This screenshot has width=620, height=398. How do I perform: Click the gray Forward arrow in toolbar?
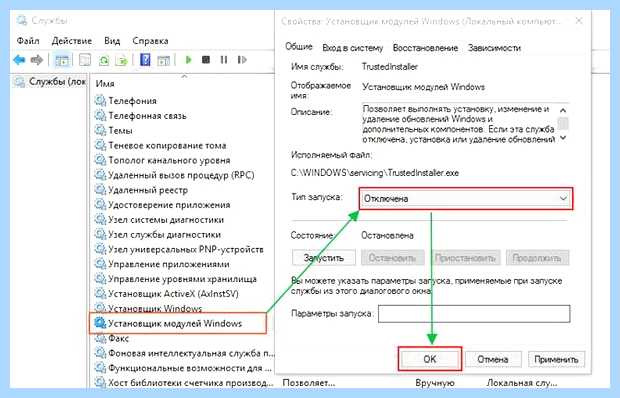(x=36, y=60)
